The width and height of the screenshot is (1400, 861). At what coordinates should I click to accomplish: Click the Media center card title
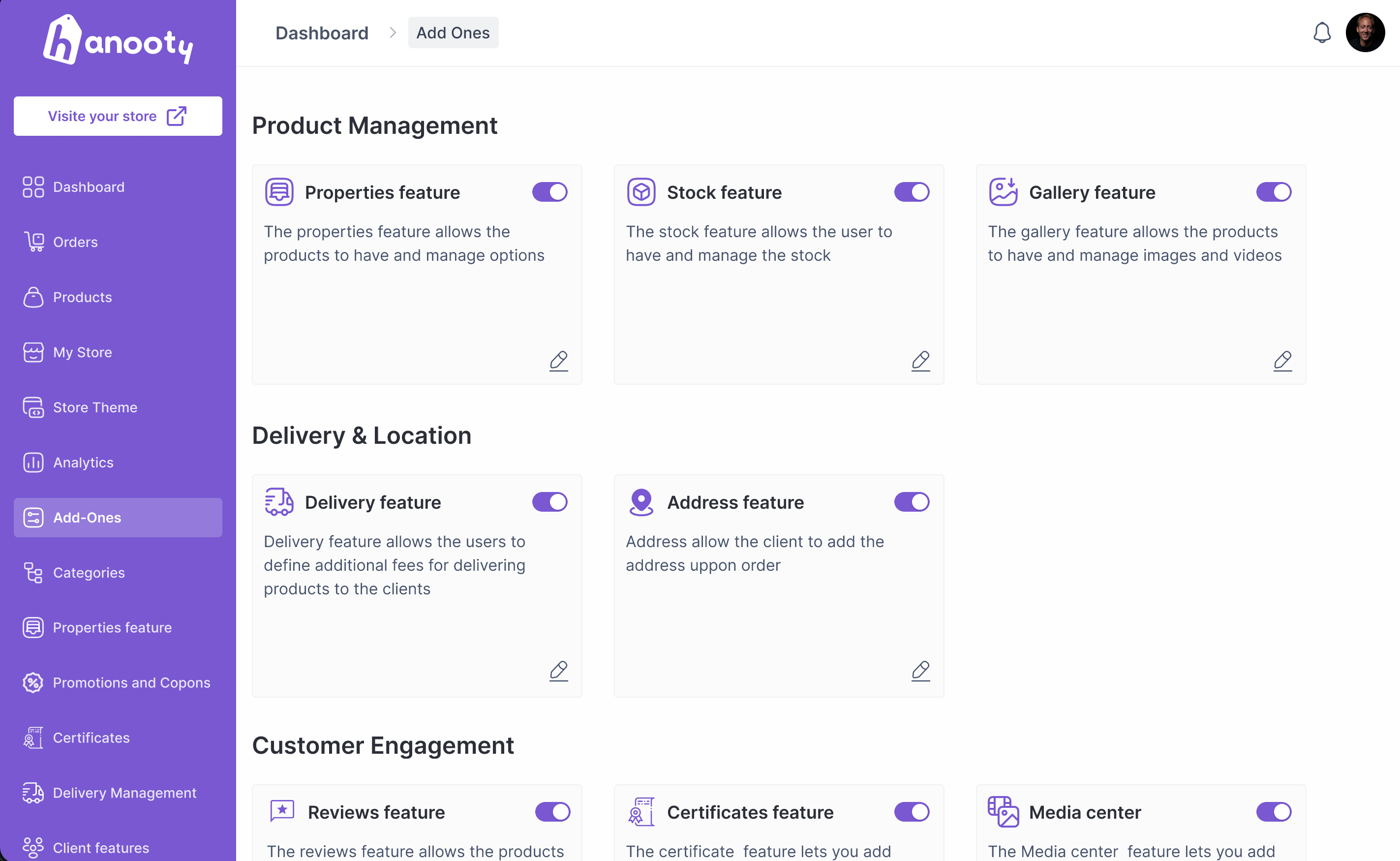click(1085, 812)
